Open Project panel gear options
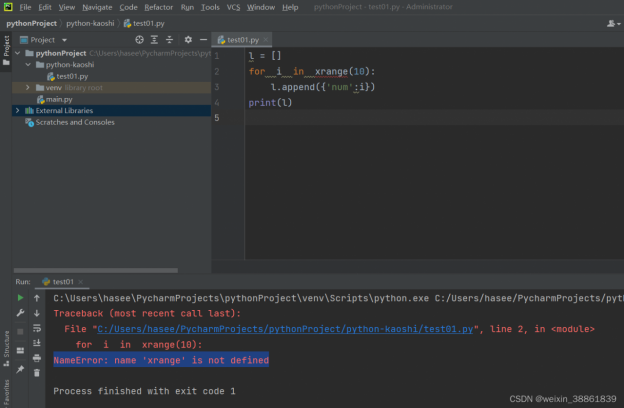Screen dimensions: 624x408 pos(187,40)
